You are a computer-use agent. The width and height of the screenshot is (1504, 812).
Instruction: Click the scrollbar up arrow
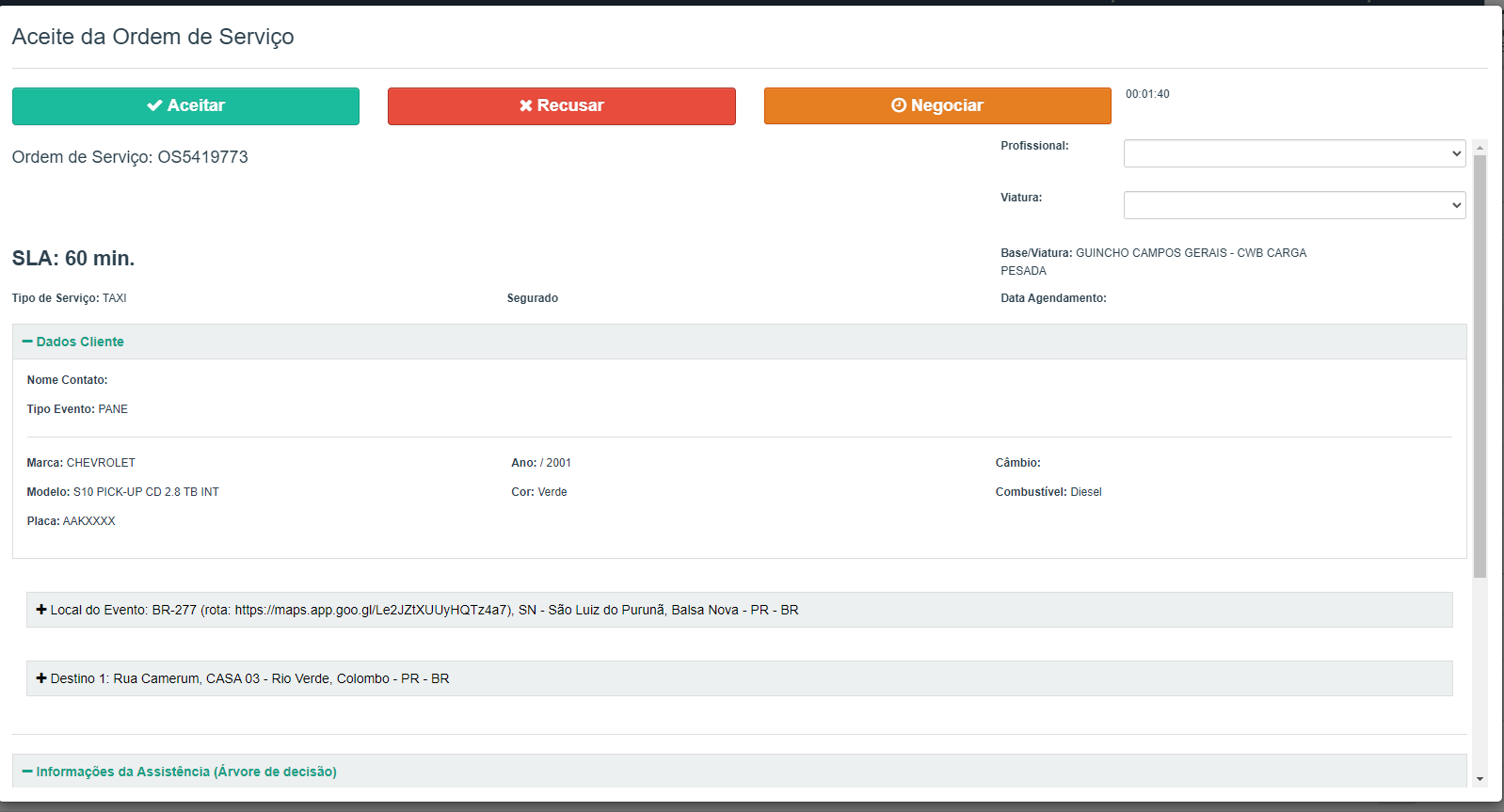(1480, 148)
